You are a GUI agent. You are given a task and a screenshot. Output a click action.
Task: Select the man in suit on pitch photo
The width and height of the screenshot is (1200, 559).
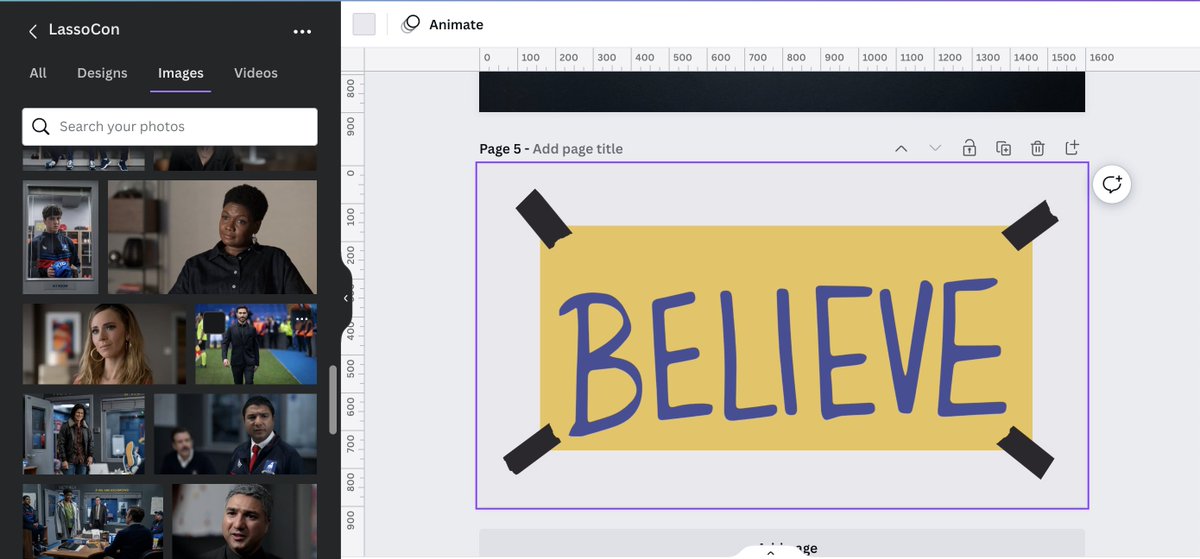256,344
